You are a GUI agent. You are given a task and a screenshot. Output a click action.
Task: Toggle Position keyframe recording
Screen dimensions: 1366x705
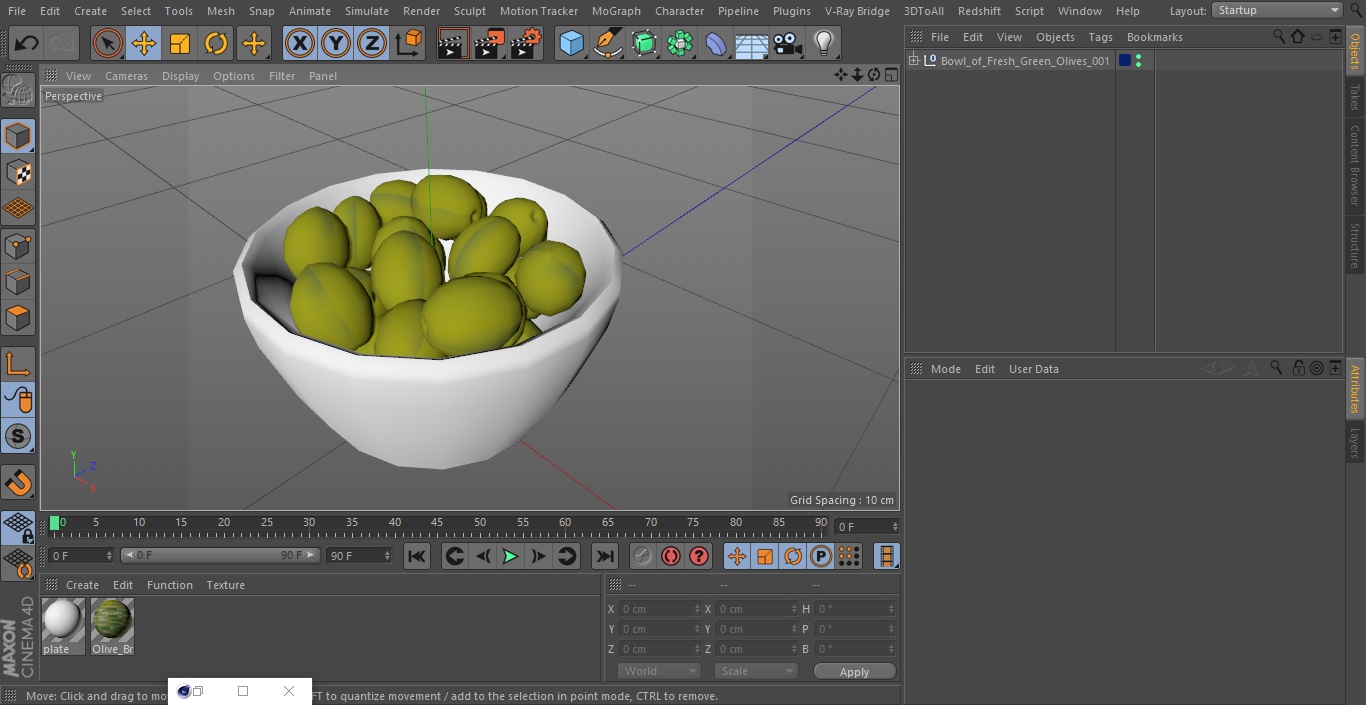[737, 556]
